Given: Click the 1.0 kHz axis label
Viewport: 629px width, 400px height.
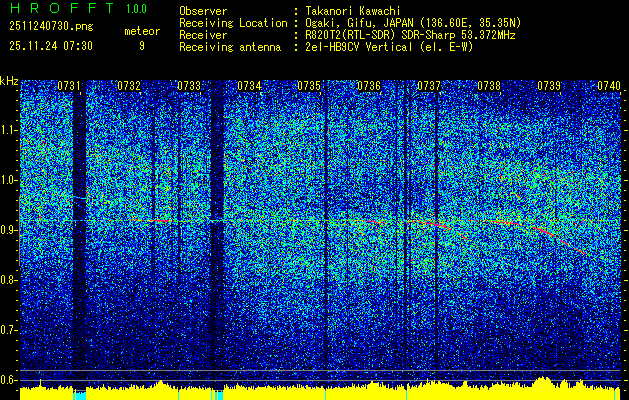Looking at the screenshot, I should [9, 180].
